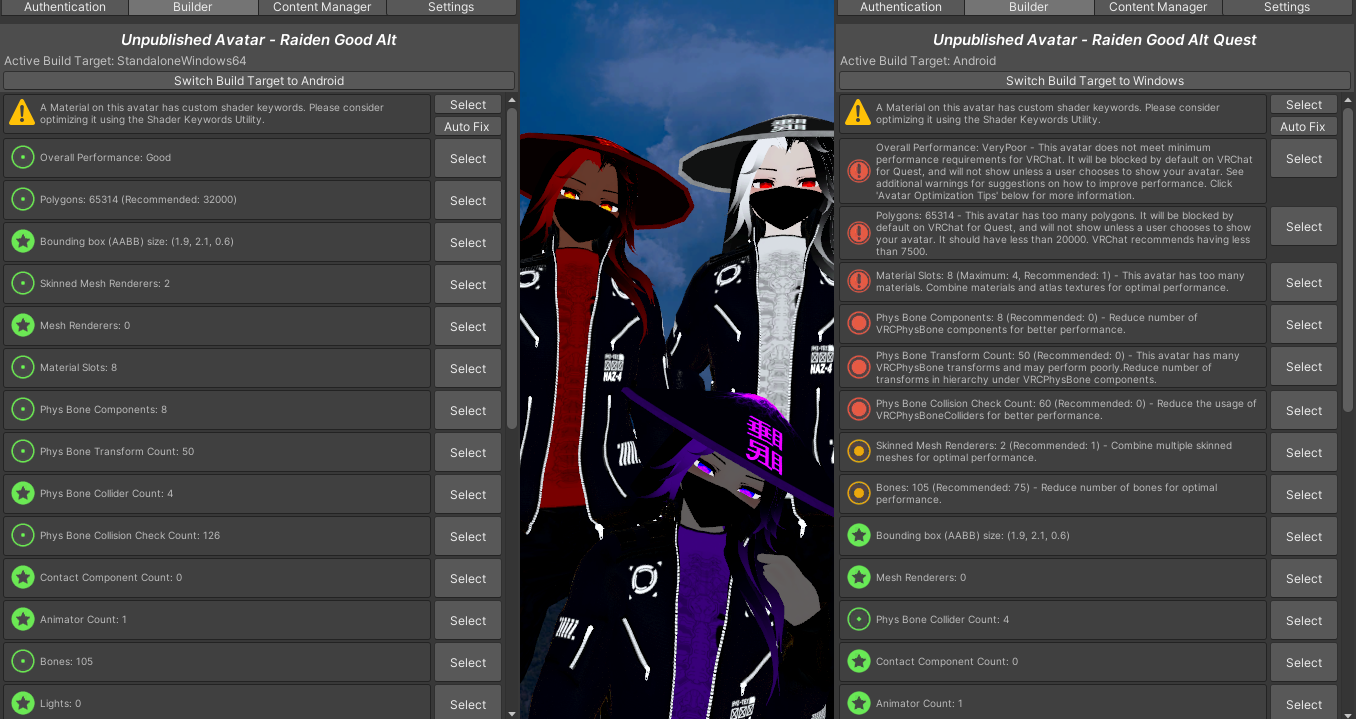Click left panel scrollbar down arrow
Screen dimensions: 1356x719
[x=512, y=714]
